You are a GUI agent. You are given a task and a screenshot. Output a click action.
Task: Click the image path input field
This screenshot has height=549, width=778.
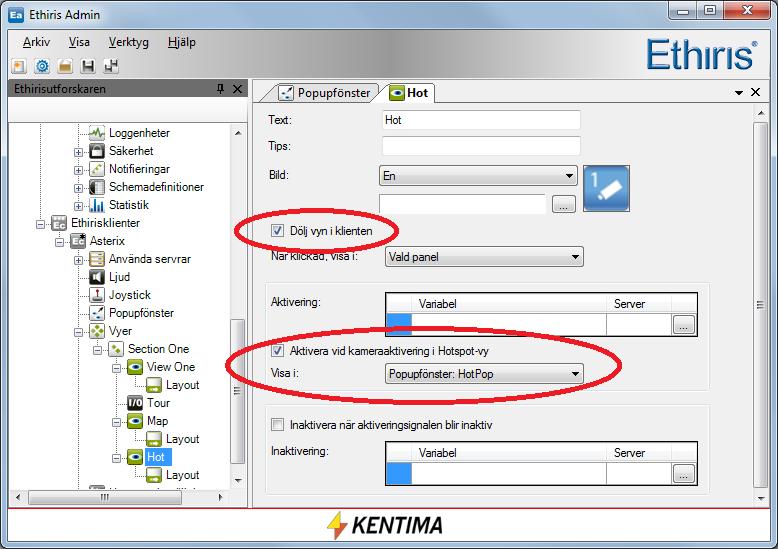(x=462, y=204)
